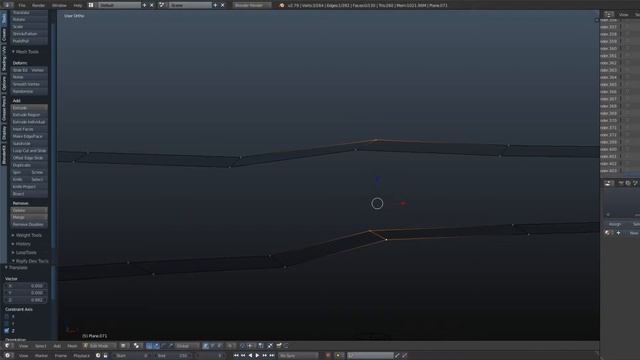This screenshot has width=640, height=360.
Task: Click the Bisect button
Action: pos(29,193)
